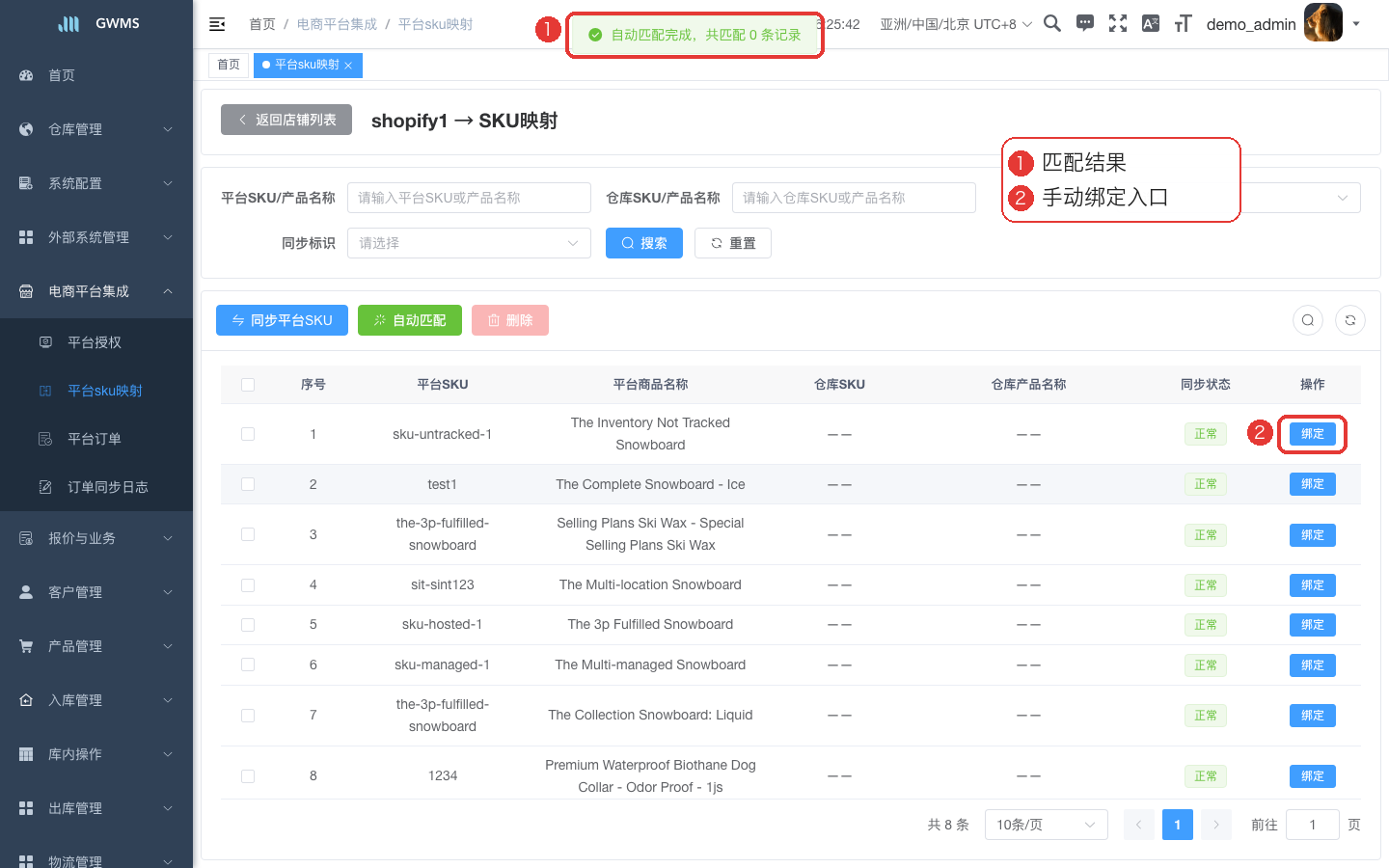Viewport: 1389px width, 868px height.
Task: Click the previous page arrow
Action: point(1139,825)
